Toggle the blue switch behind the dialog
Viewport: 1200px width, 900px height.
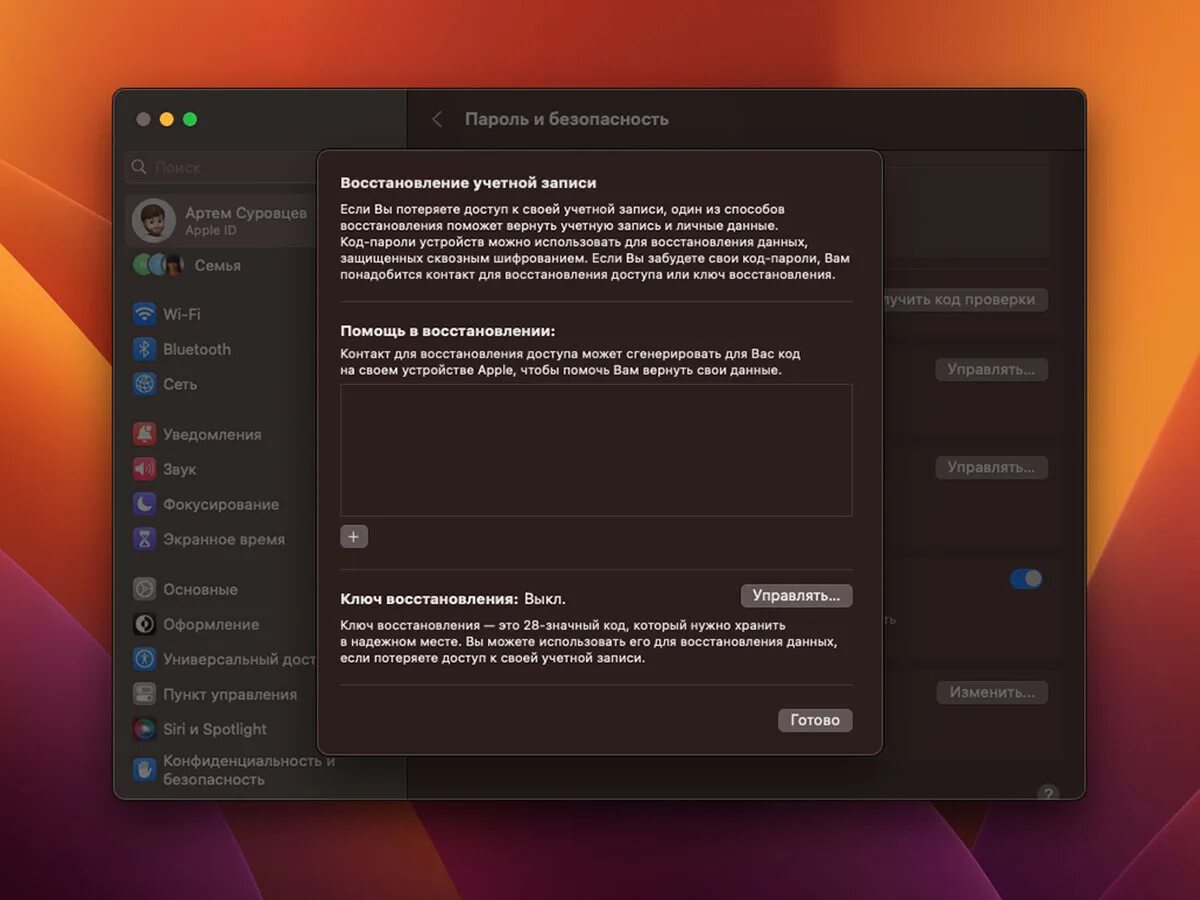[x=1026, y=579]
